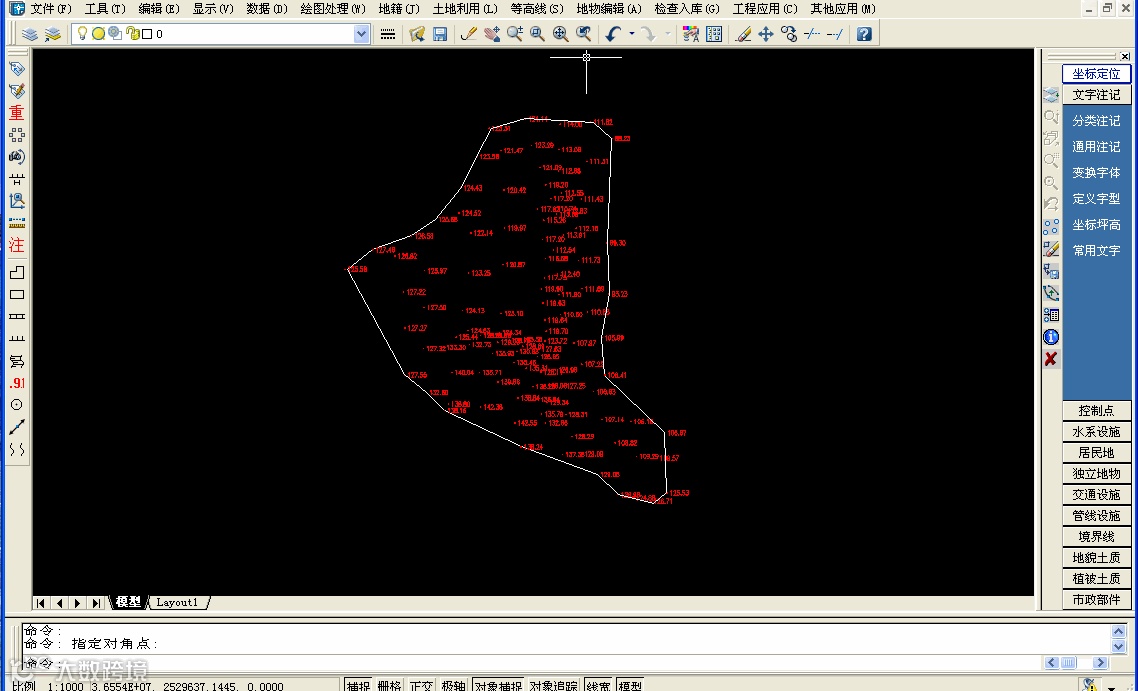
Task: Select the trim tool icon
Action: (x=812, y=34)
